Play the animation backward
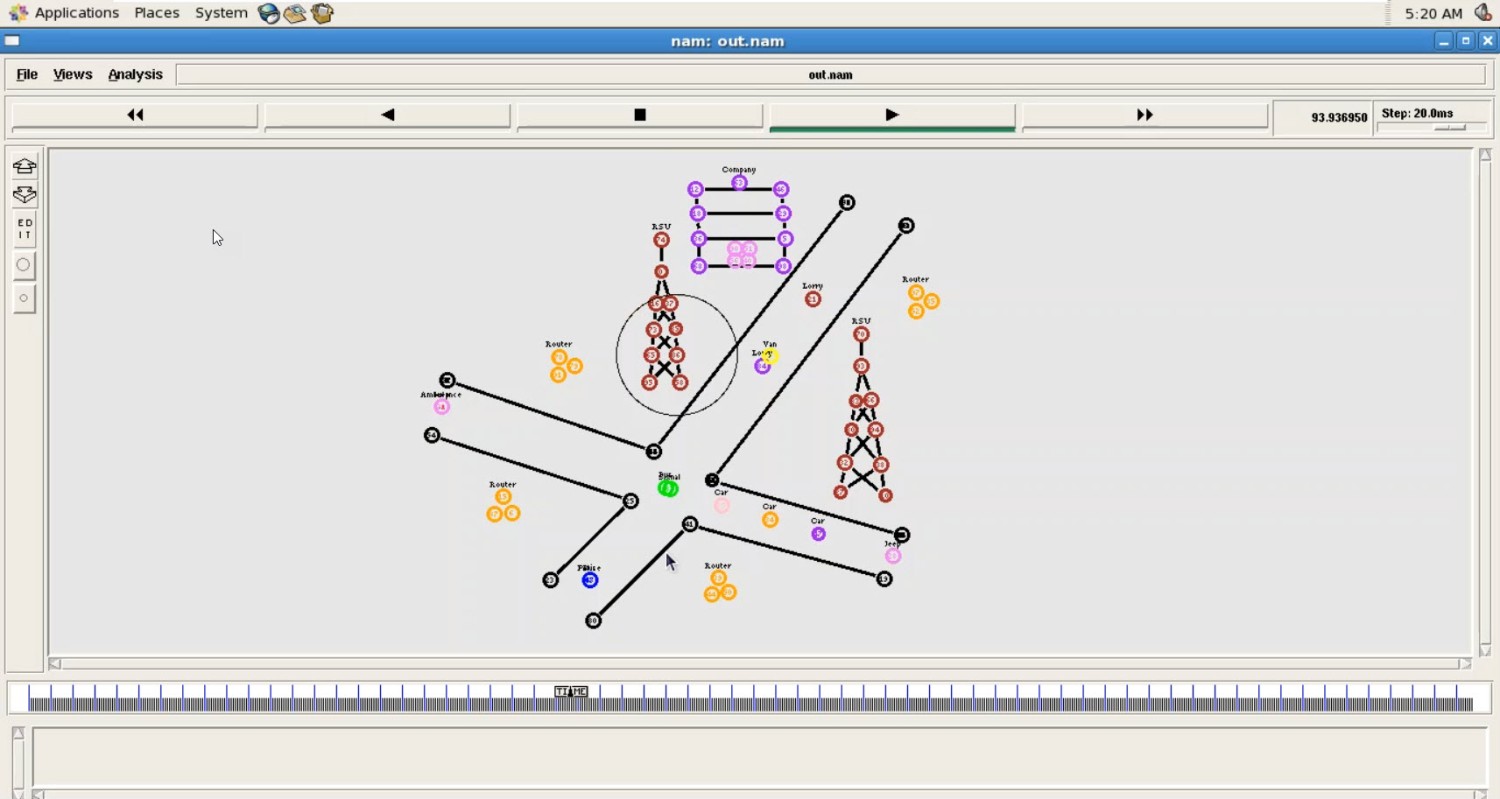The width and height of the screenshot is (1500, 799). [387, 114]
